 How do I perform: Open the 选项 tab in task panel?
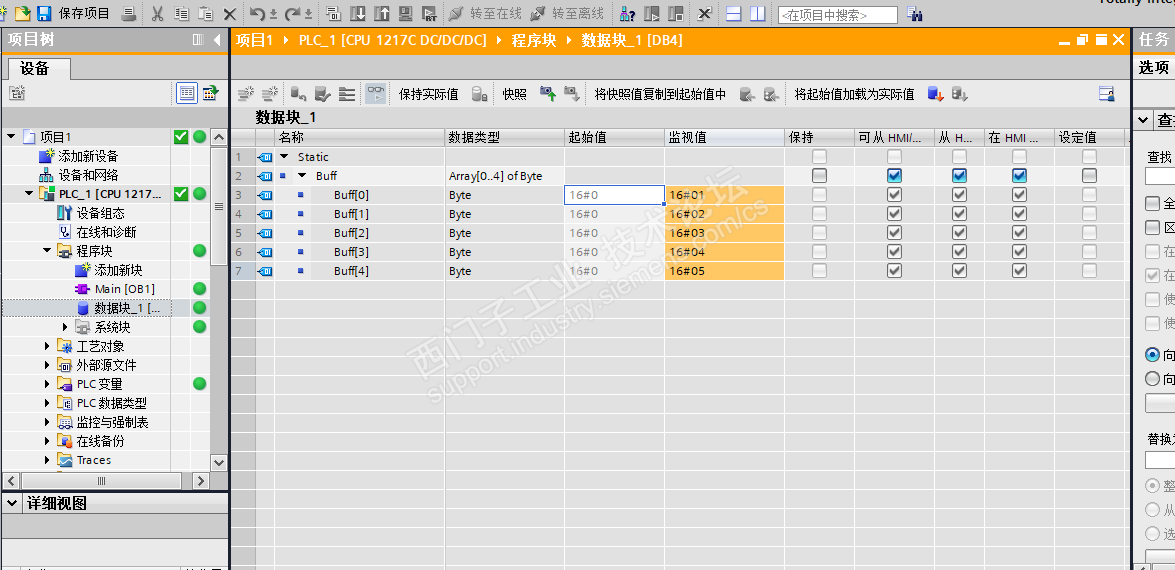click(1153, 67)
